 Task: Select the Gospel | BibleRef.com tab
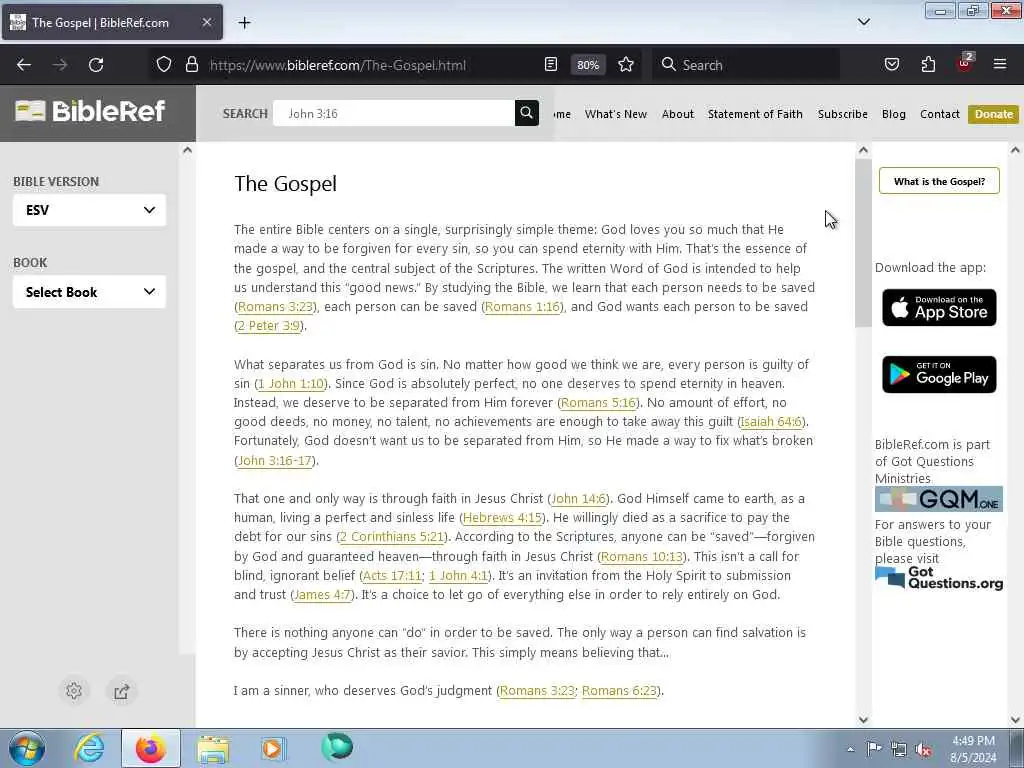[x=112, y=22]
